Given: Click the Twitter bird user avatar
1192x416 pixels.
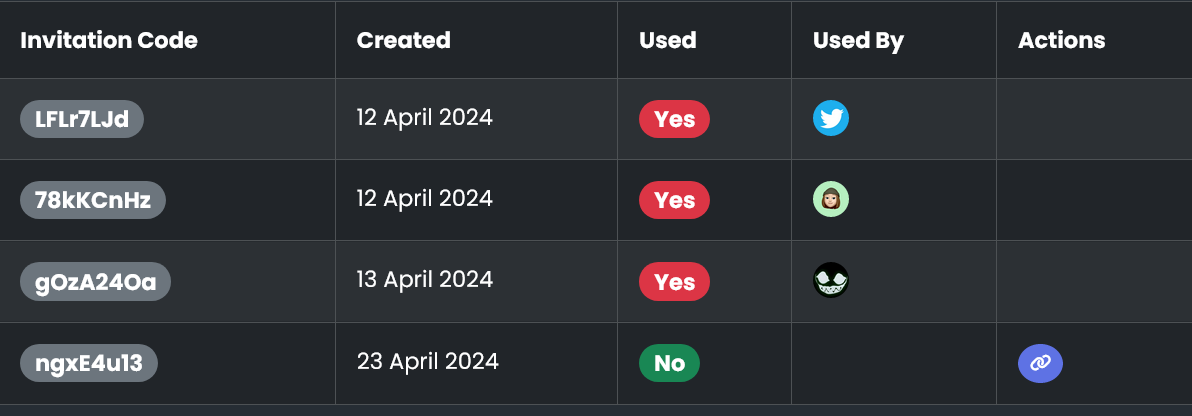Looking at the screenshot, I should coord(831,119).
